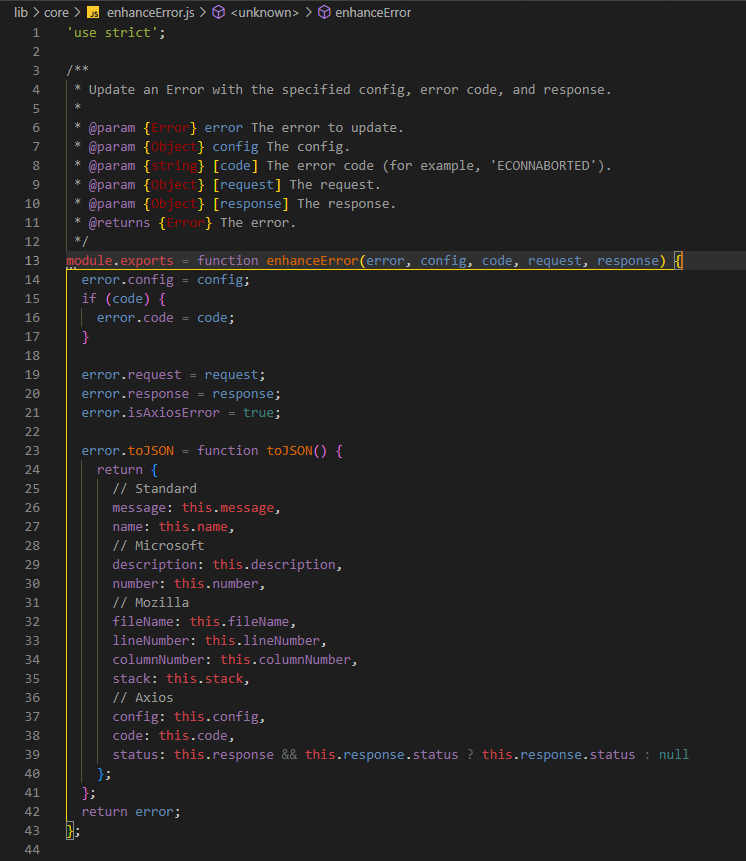Open the core folder breadcrumb
This screenshot has width=746, height=861.
(x=57, y=13)
